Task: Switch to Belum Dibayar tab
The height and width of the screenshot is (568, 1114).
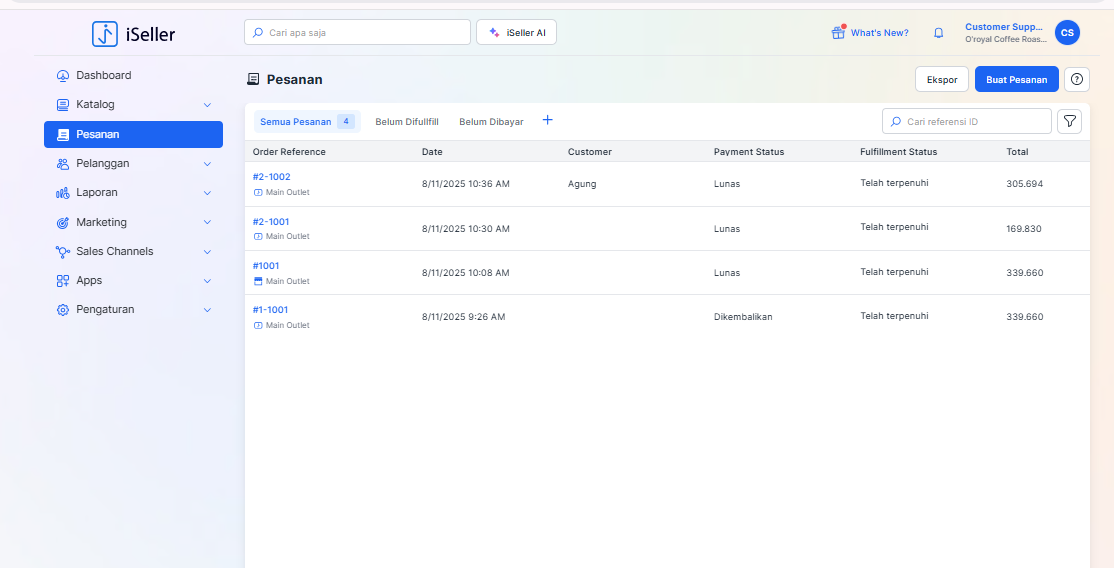Action: click(x=491, y=122)
